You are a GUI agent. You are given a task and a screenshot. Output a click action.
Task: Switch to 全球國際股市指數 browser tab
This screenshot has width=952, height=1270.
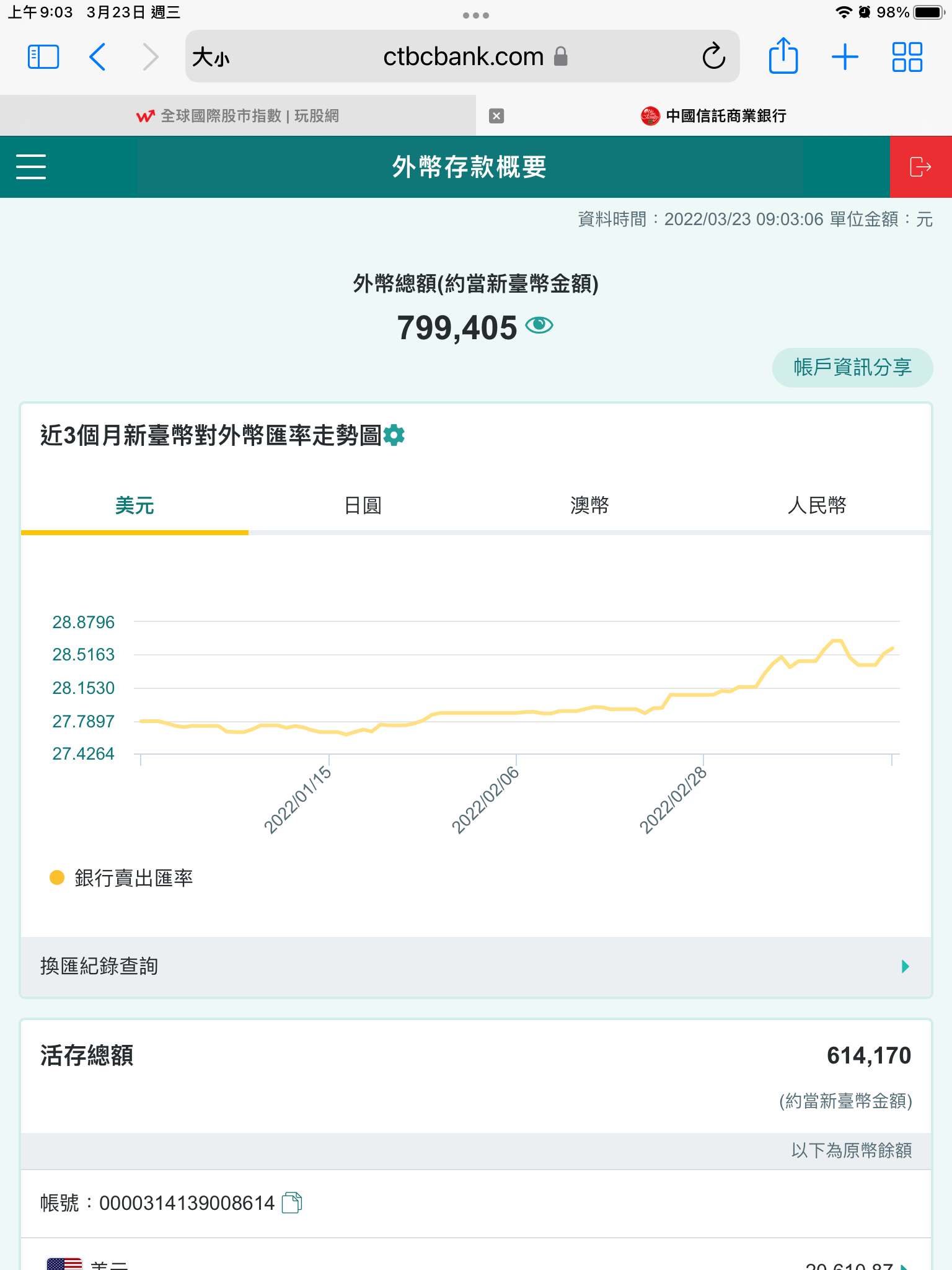click(238, 116)
